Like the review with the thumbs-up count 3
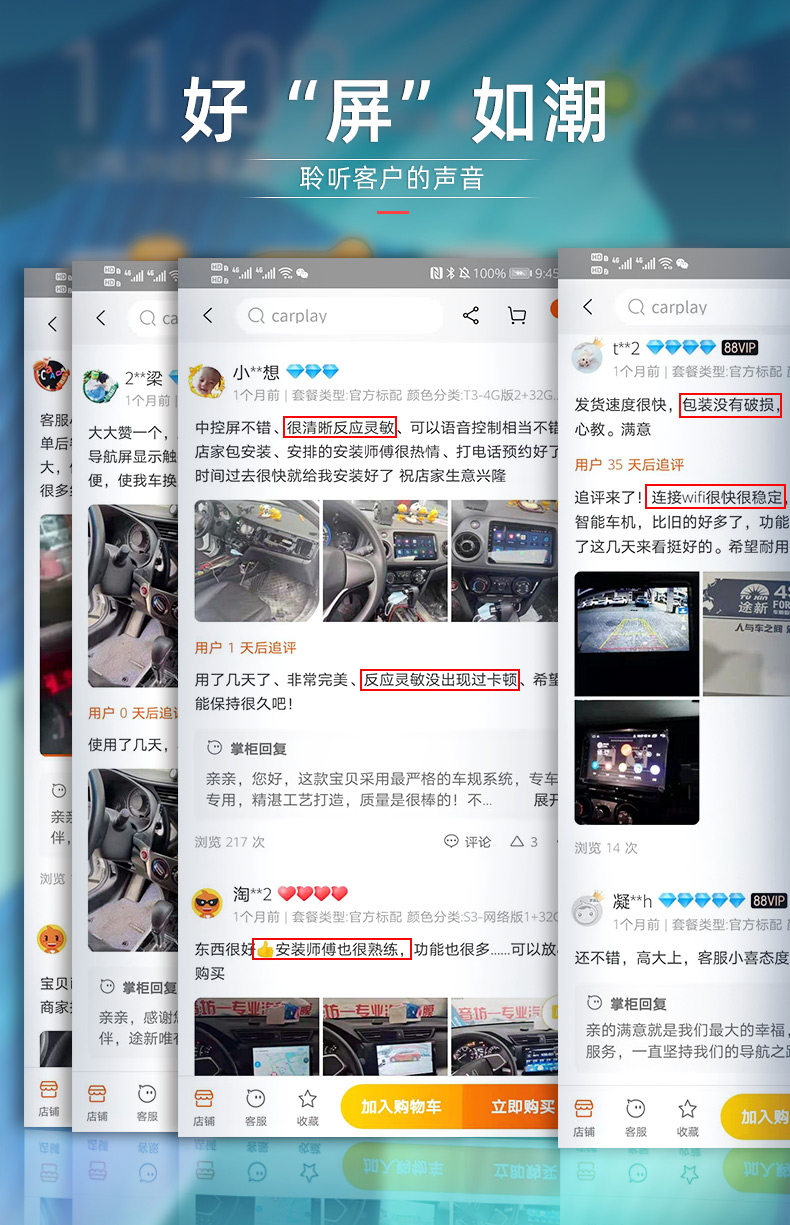The image size is (790, 1225). (x=524, y=842)
